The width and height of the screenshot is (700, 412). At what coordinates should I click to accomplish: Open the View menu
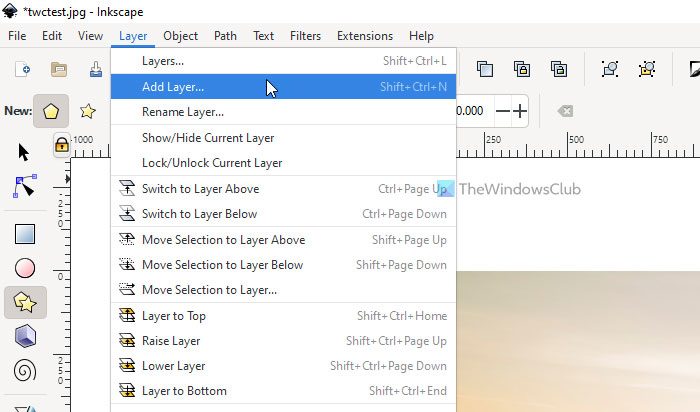(x=90, y=36)
